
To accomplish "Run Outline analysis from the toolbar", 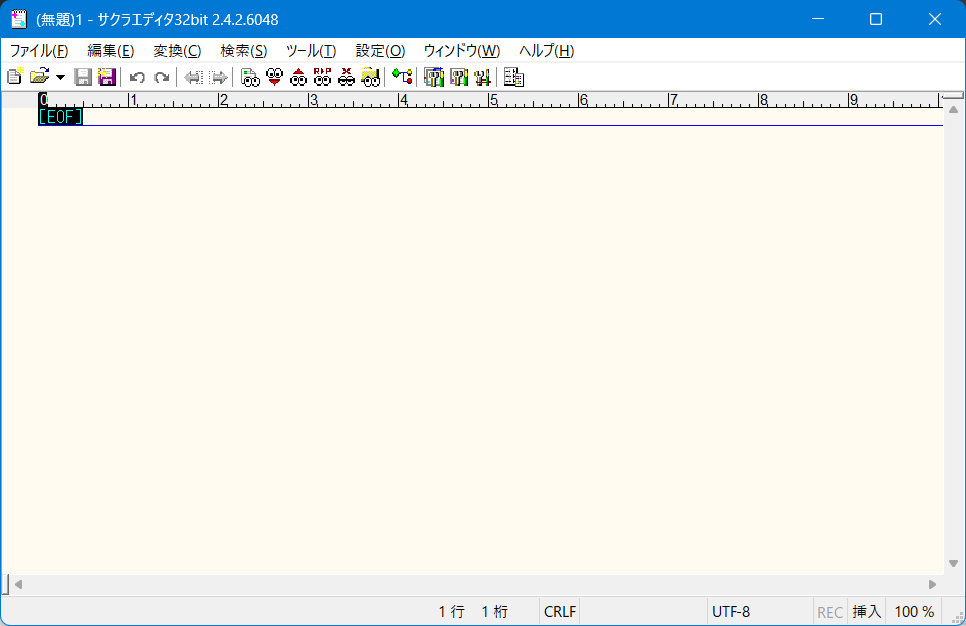I will pyautogui.click(x=402, y=77).
